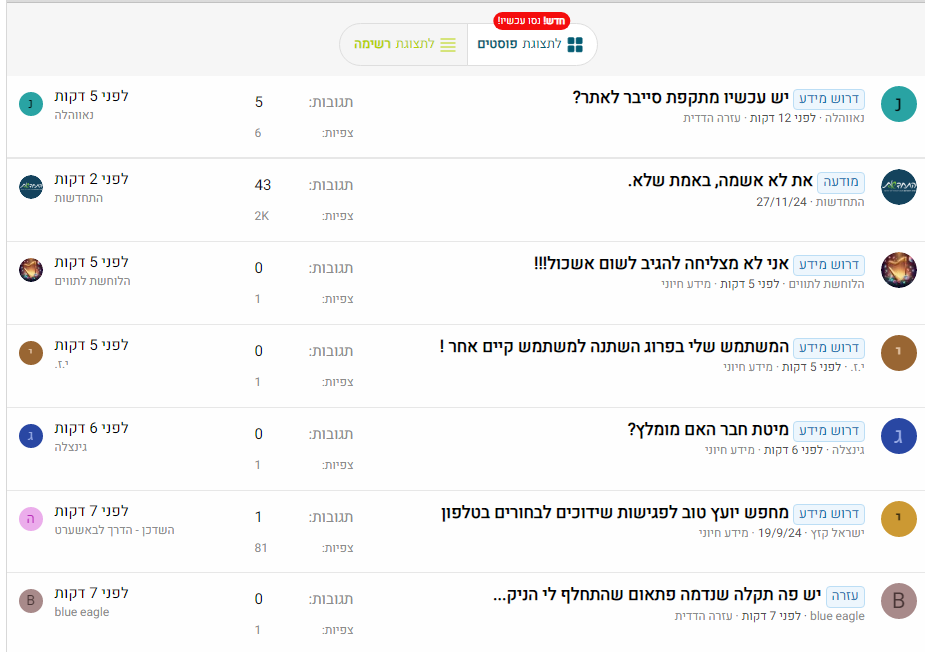The width and height of the screenshot is (925, 652).
Task: Open topic "מיטת חבר האם מומלץ?"
Action: point(708,430)
